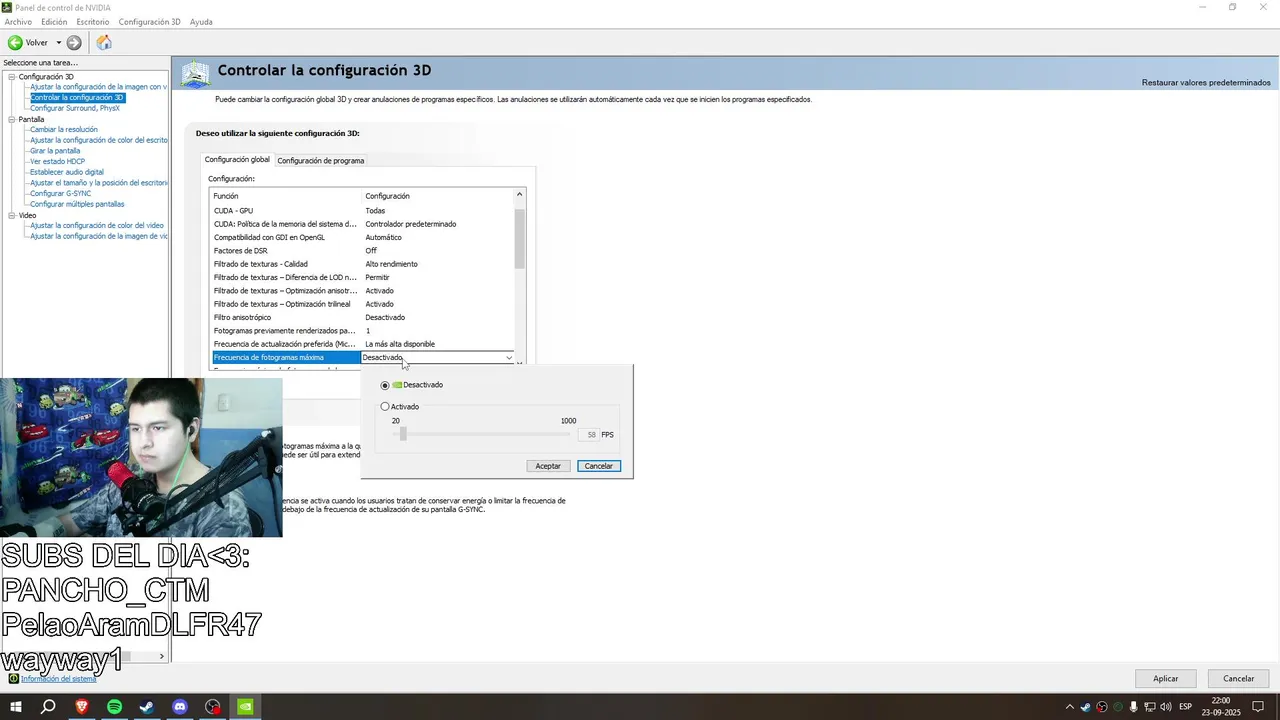
Task: Click the system information icon
Action: coord(14,679)
